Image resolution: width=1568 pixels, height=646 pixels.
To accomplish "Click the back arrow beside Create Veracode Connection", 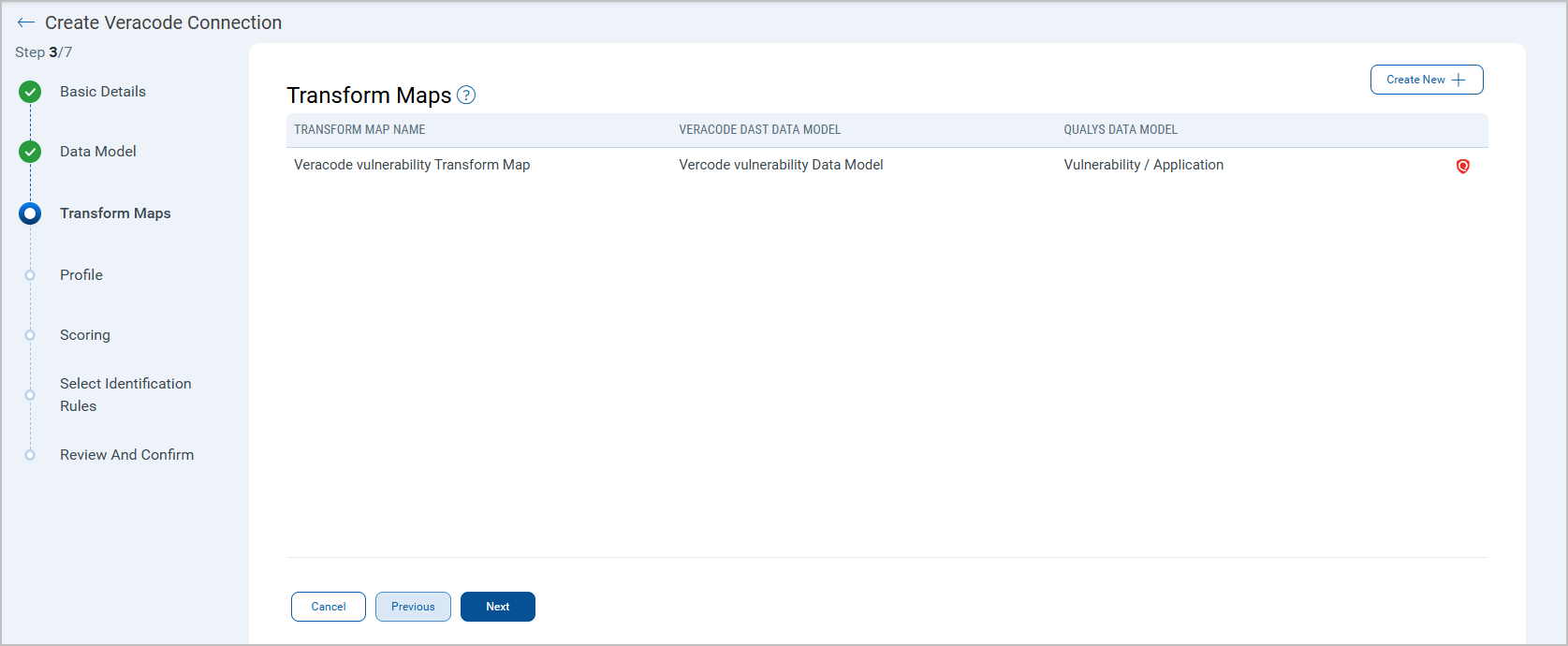I will pos(25,22).
